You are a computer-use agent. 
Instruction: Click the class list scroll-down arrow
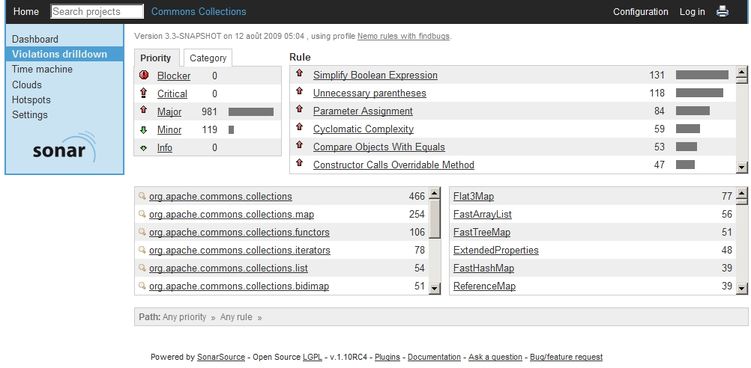click(741, 288)
